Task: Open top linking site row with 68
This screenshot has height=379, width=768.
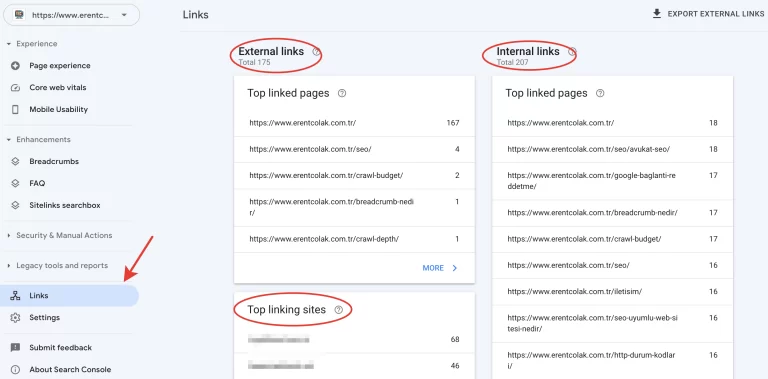Action: tap(355, 339)
